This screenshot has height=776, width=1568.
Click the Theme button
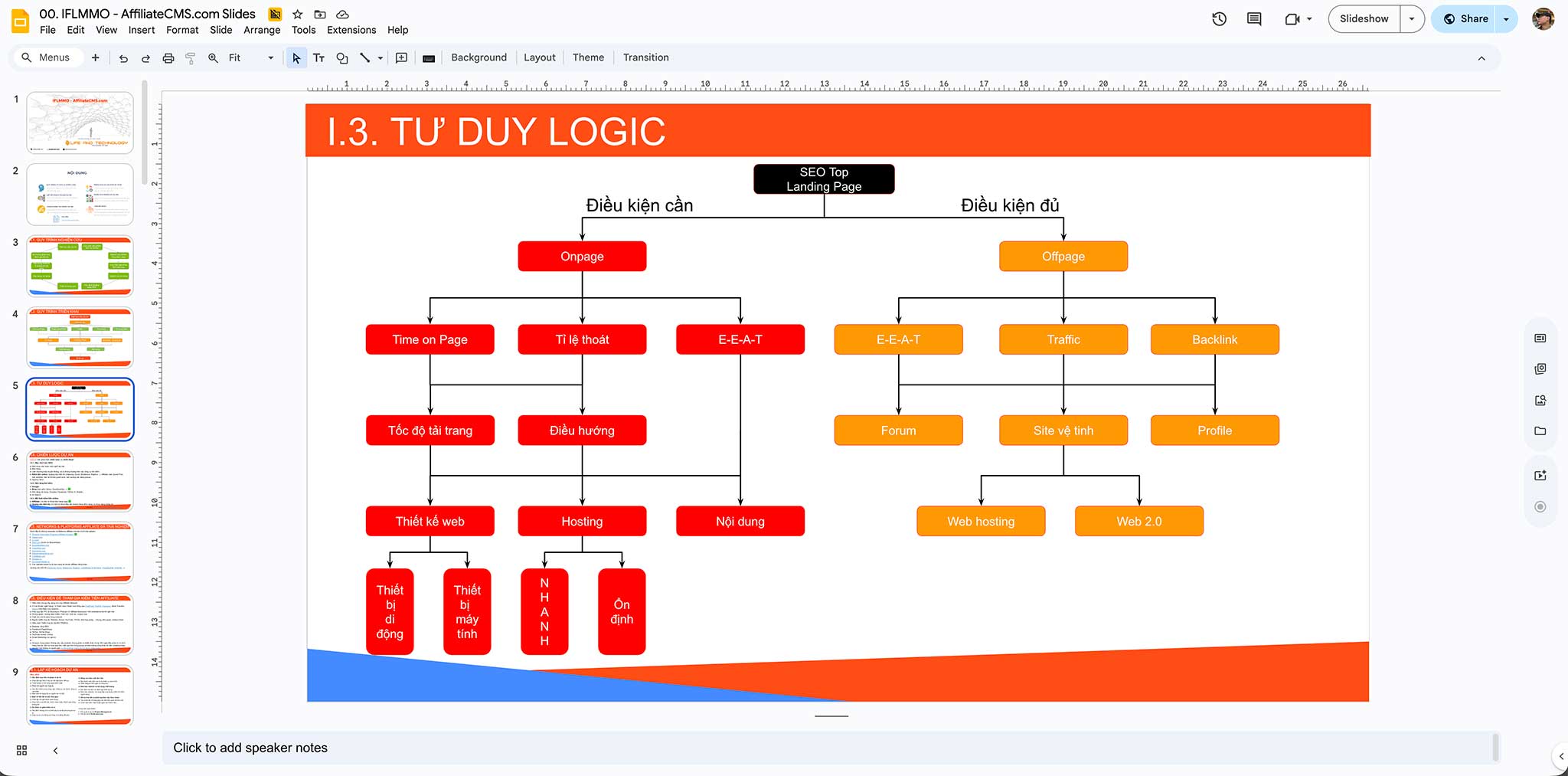(588, 57)
